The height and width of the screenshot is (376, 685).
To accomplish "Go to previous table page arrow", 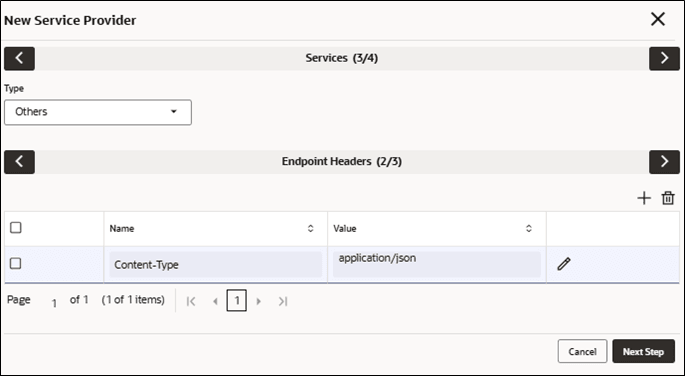I will 215,301.
